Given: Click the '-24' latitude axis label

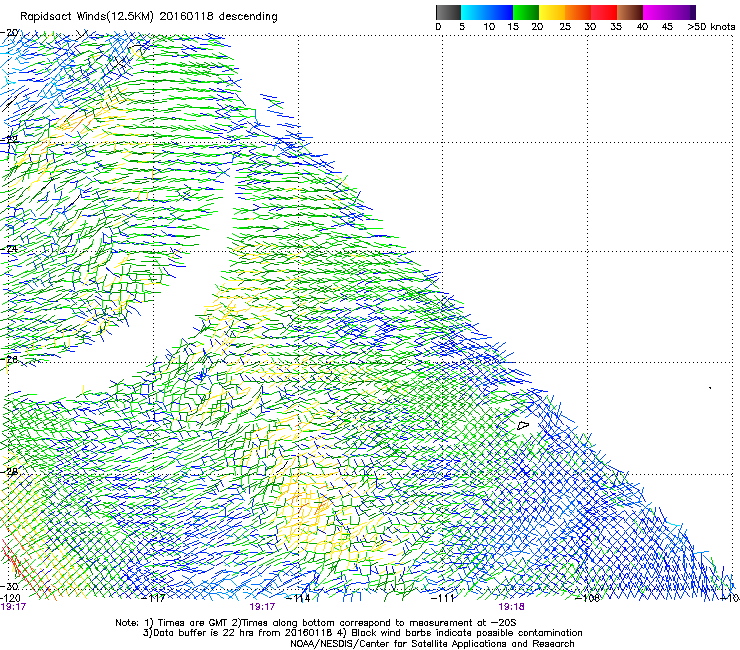Looking at the screenshot, I should pyautogui.click(x=9, y=249).
